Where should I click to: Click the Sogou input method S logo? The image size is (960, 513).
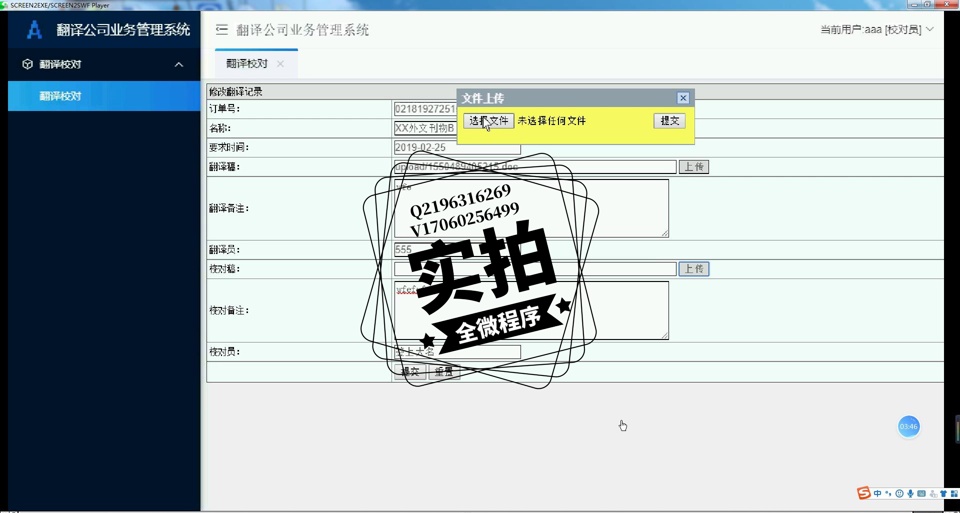(864, 493)
